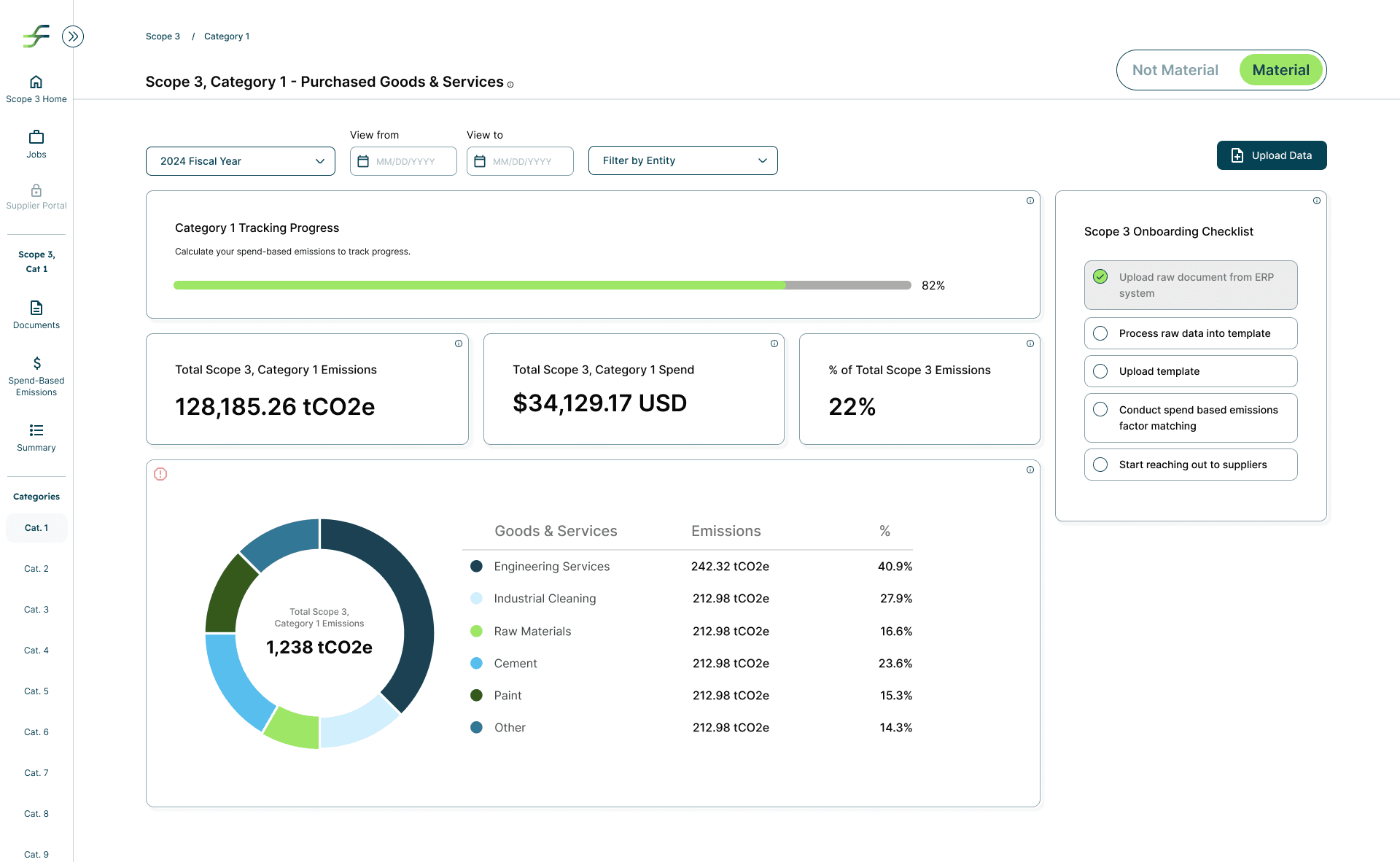Select Cat. 5 in Categories list
Image resolution: width=1400 pixels, height=862 pixels.
[36, 691]
